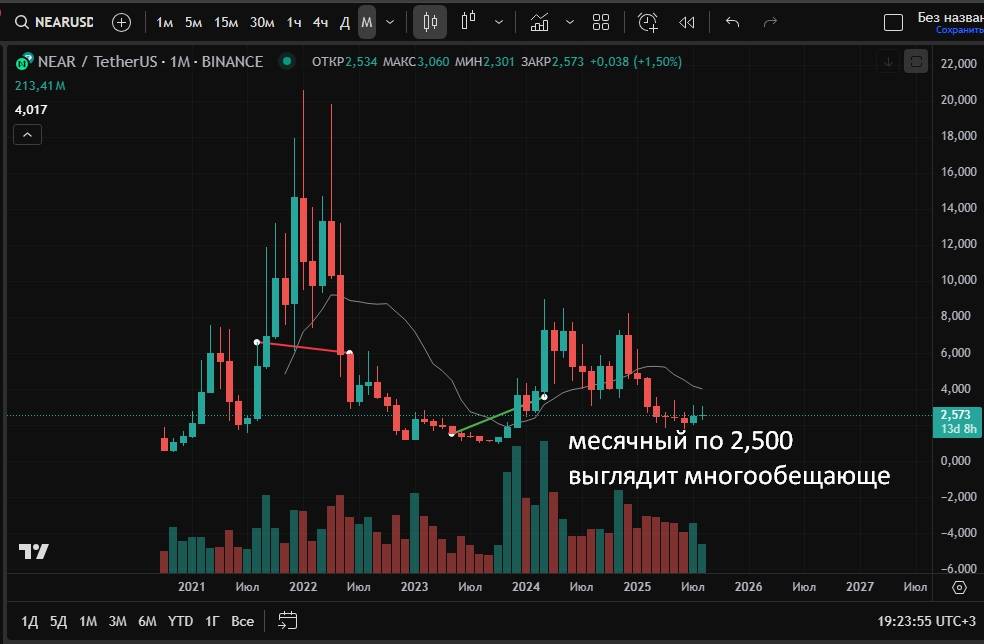Click the add symbol plus icon
This screenshot has width=984, height=644.
[121, 22]
